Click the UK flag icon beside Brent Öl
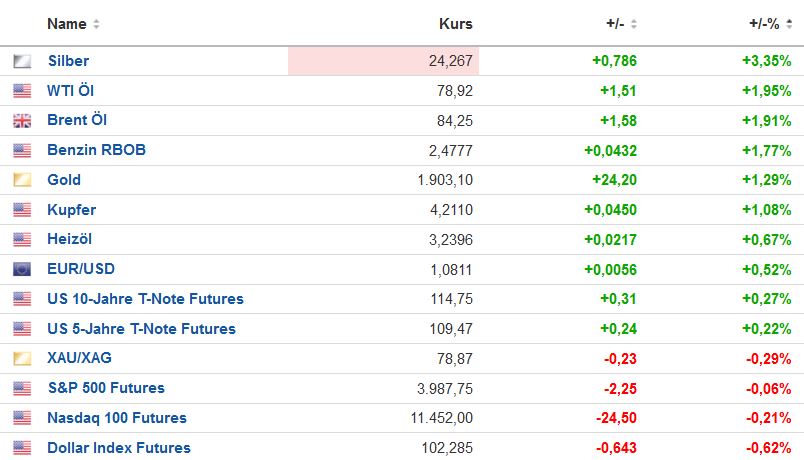This screenshot has width=804, height=460. point(22,121)
